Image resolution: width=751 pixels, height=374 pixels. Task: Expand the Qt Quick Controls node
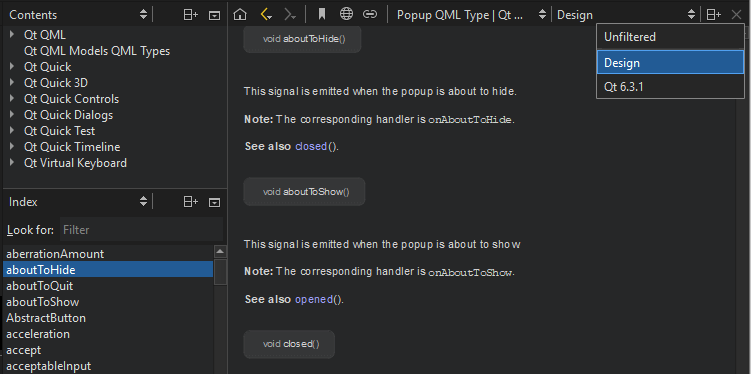tap(12, 99)
